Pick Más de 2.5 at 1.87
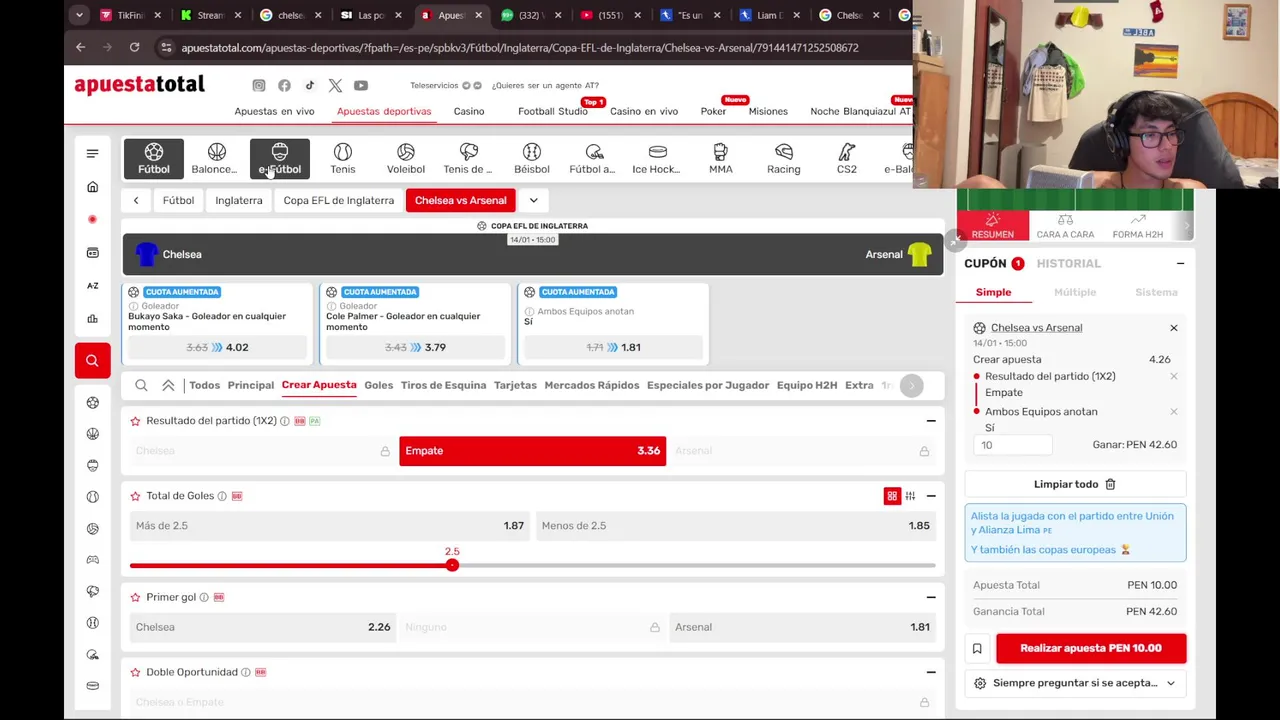The width and height of the screenshot is (1280, 720). [x=330, y=526]
